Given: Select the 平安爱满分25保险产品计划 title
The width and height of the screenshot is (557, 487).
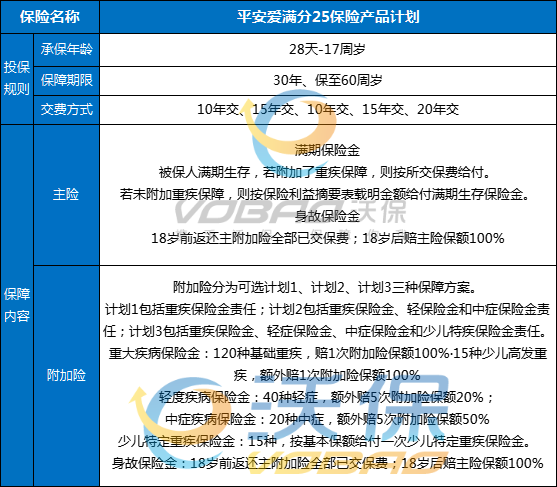Looking at the screenshot, I should [328, 17].
